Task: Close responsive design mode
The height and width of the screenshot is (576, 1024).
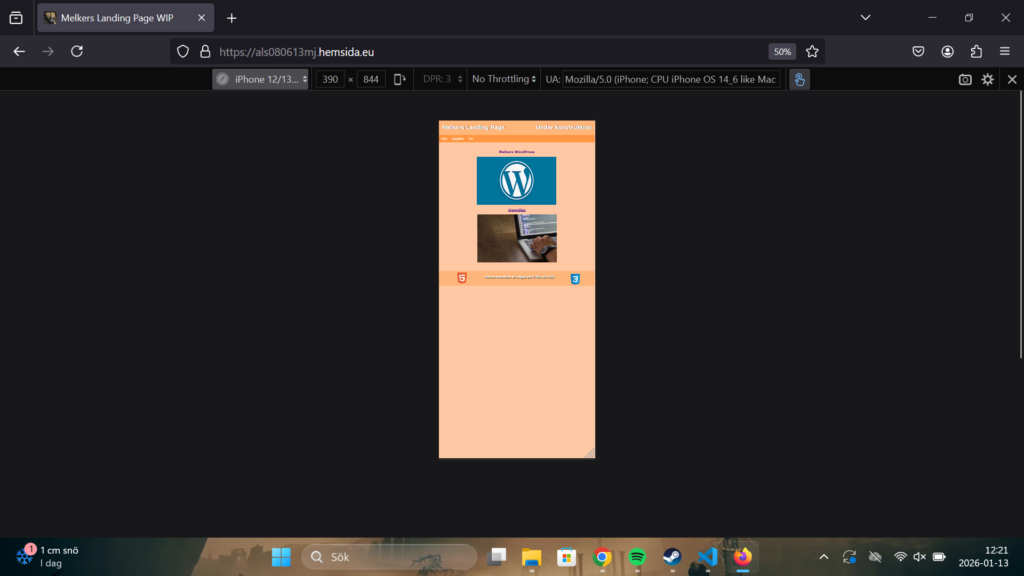Action: 1012,79
